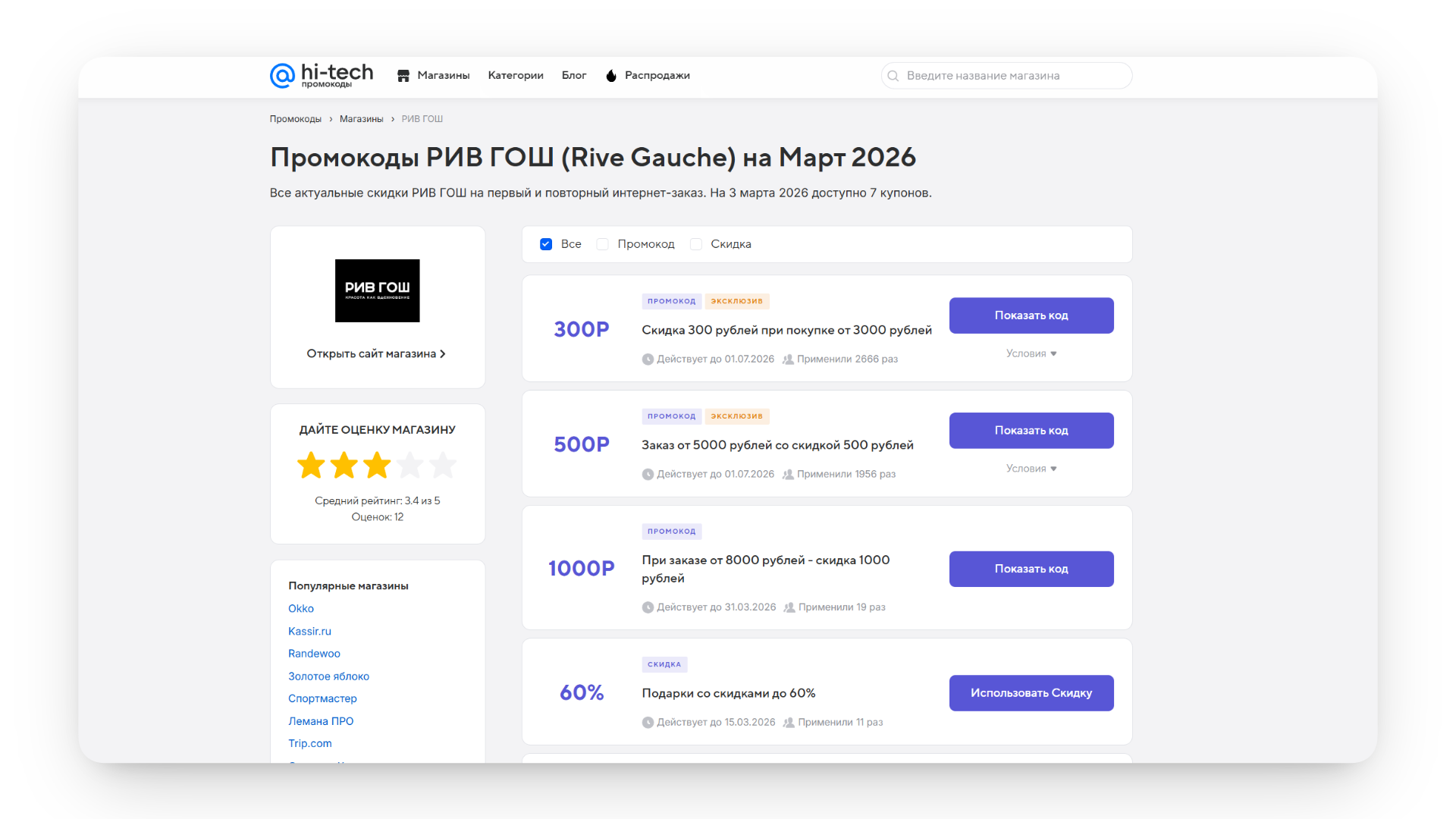Open the Категории menu item

pos(516,76)
